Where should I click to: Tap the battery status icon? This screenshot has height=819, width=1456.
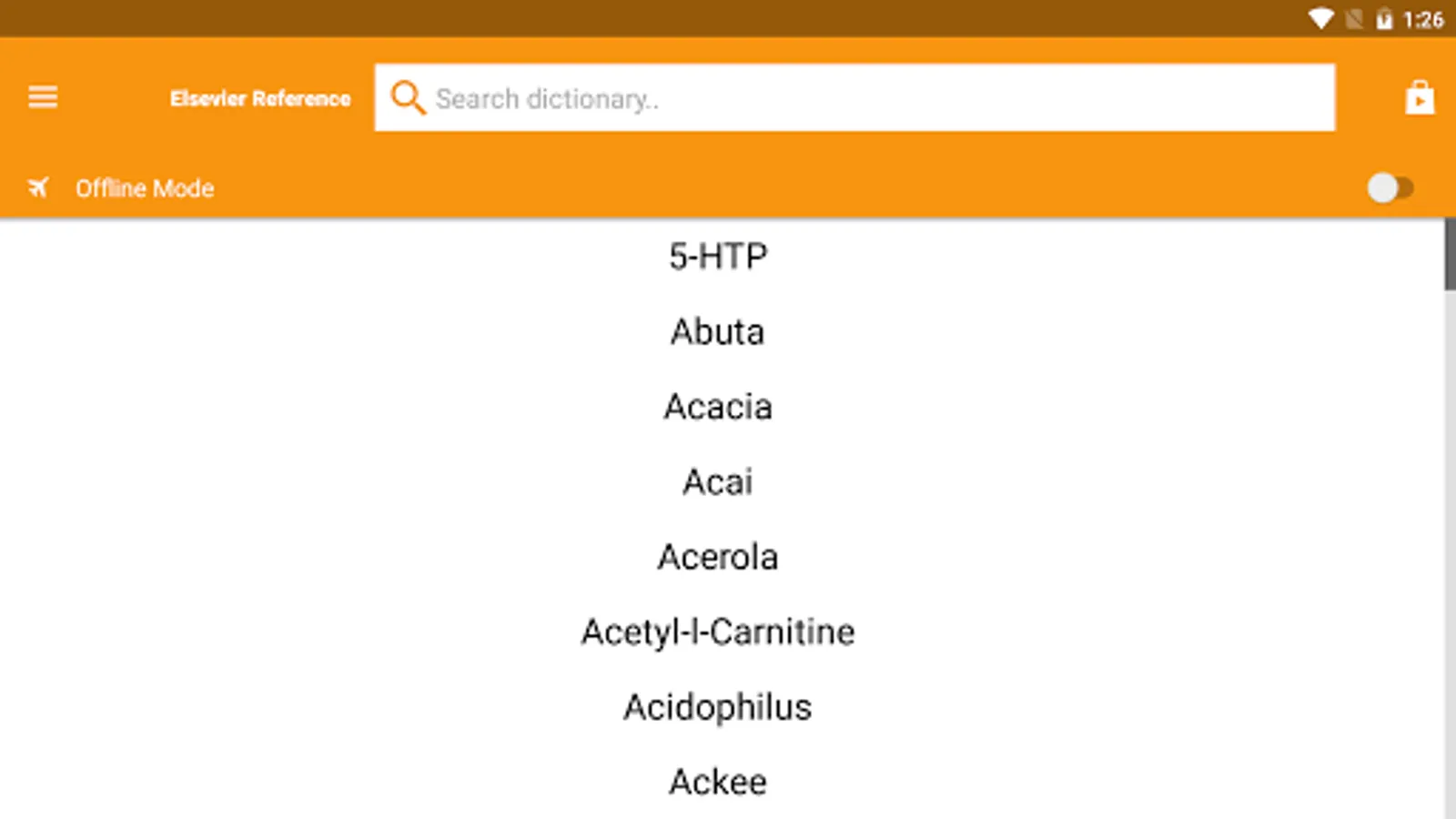tap(1384, 19)
